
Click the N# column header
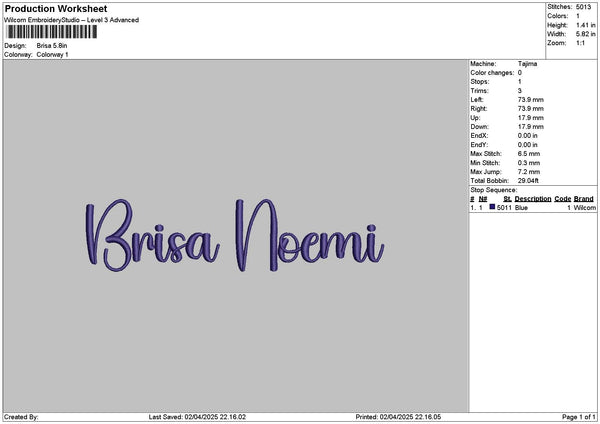483,199
